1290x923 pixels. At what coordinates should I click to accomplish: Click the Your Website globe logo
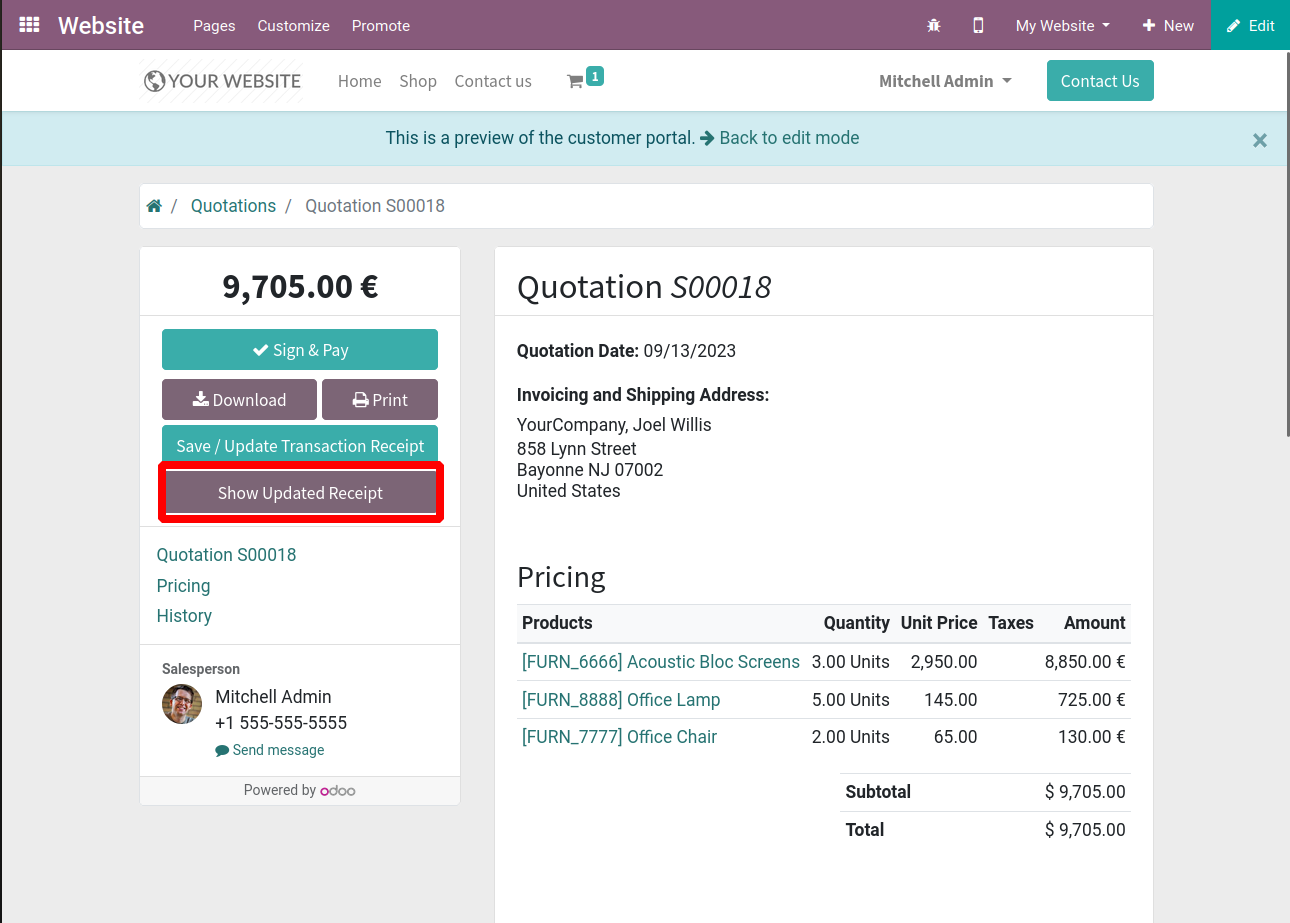[x=222, y=81]
